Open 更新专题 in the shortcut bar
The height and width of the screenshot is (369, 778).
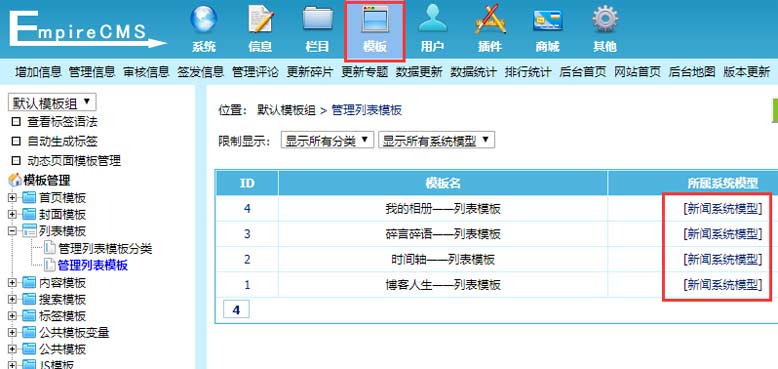click(x=364, y=72)
